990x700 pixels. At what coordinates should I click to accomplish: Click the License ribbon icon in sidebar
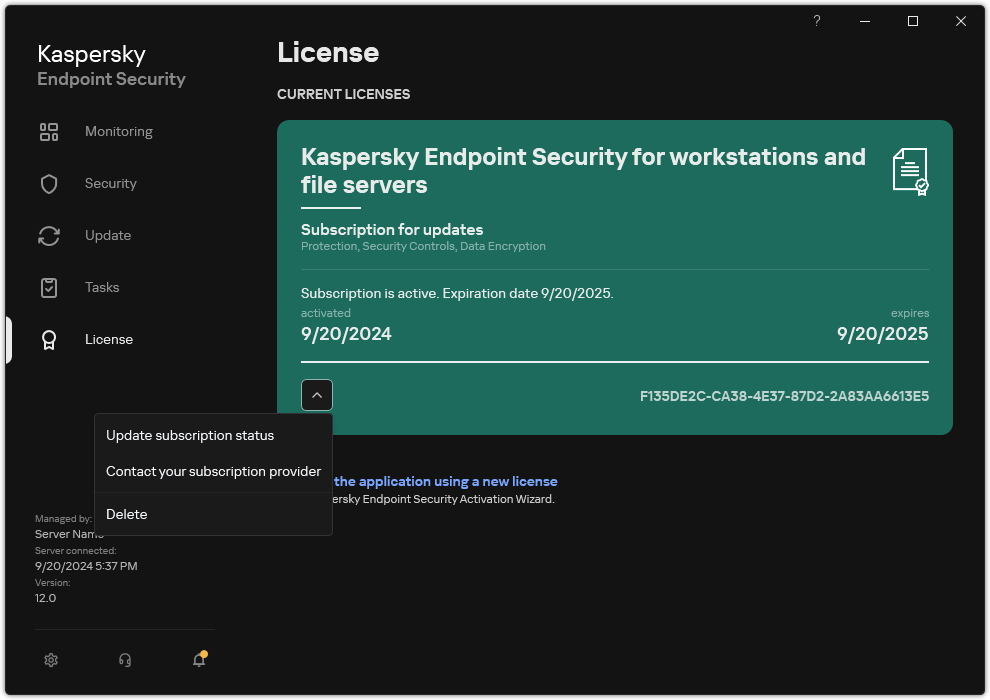49,340
